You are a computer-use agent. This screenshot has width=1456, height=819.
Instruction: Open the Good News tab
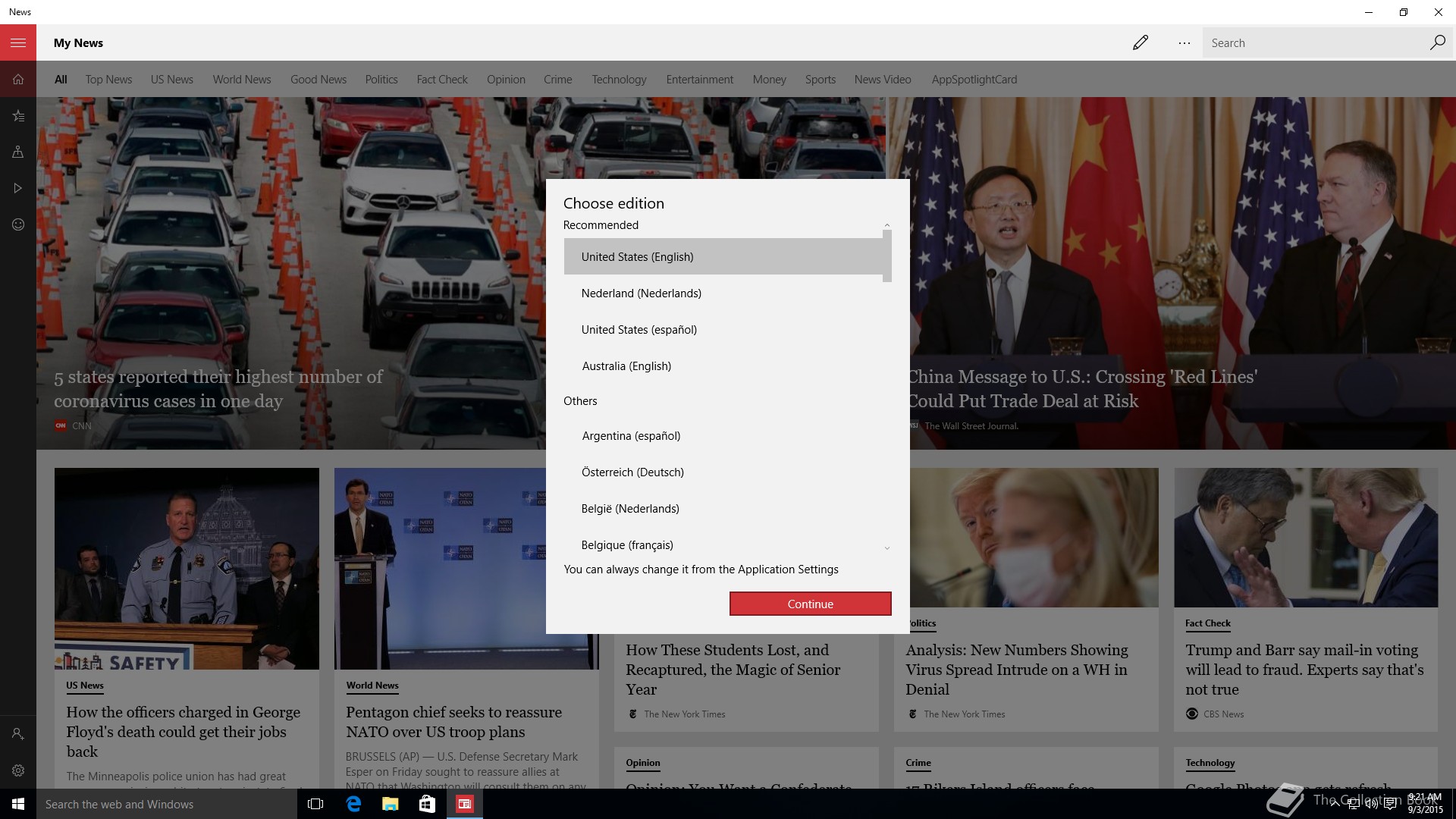318,80
